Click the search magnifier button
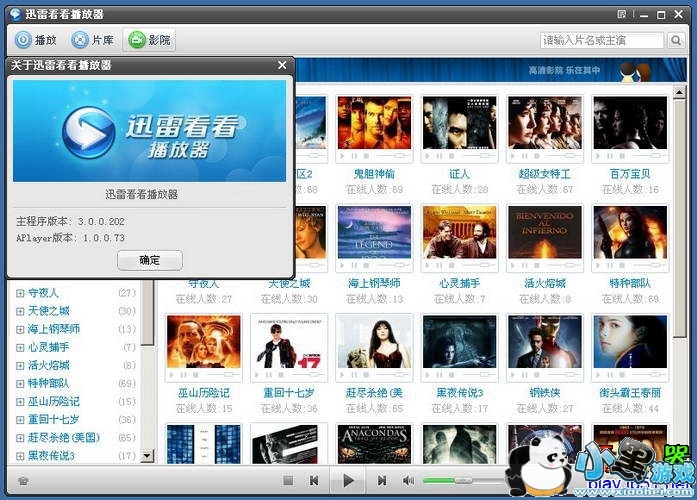This screenshot has width=697, height=500. coord(676,40)
